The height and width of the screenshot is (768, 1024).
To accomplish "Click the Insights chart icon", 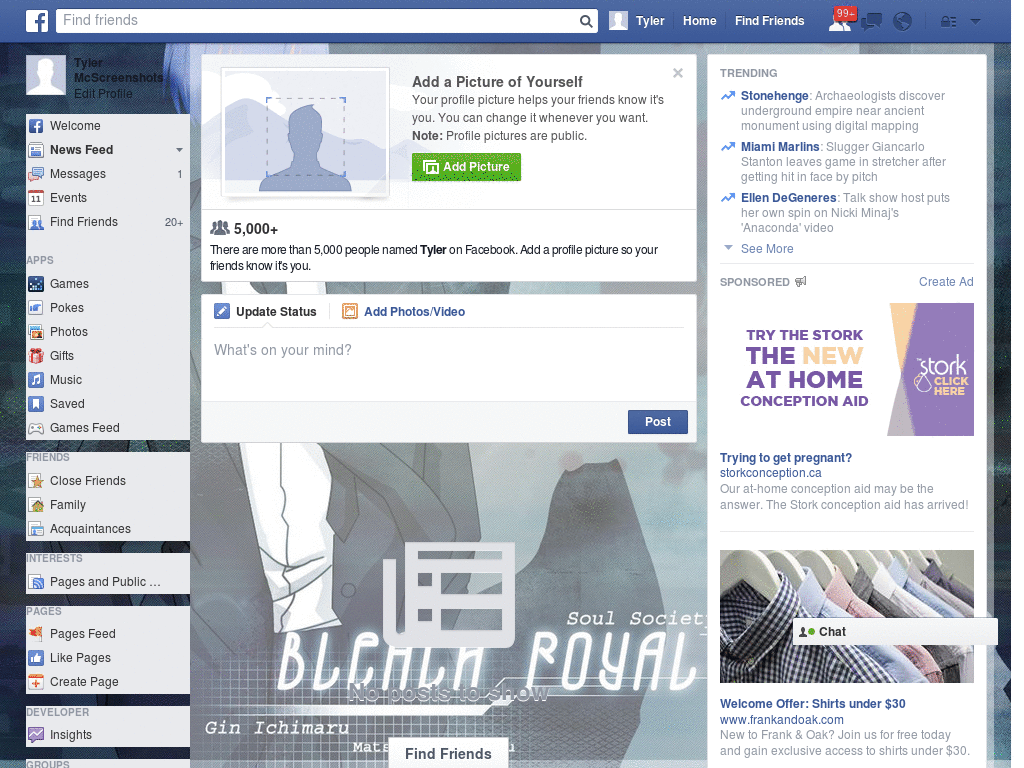I will coord(36,735).
